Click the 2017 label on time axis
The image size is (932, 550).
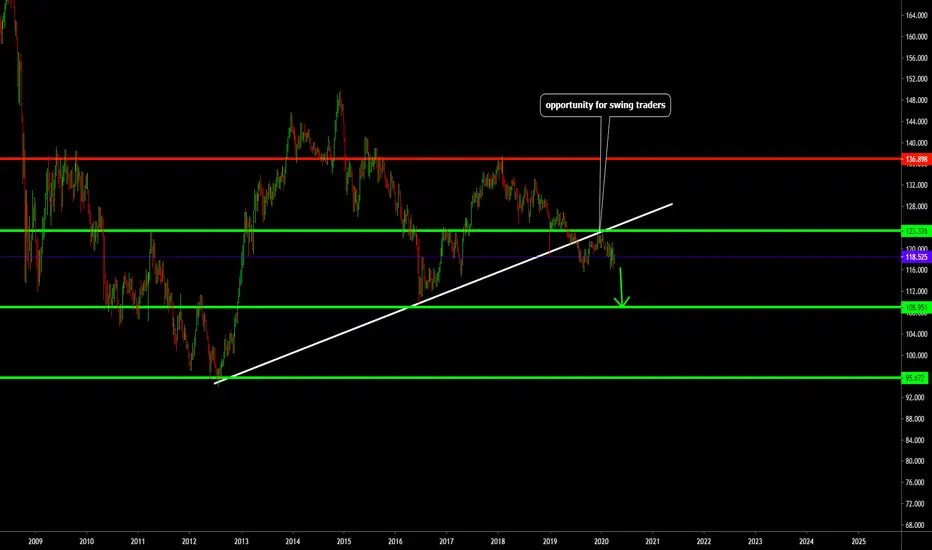click(x=446, y=541)
